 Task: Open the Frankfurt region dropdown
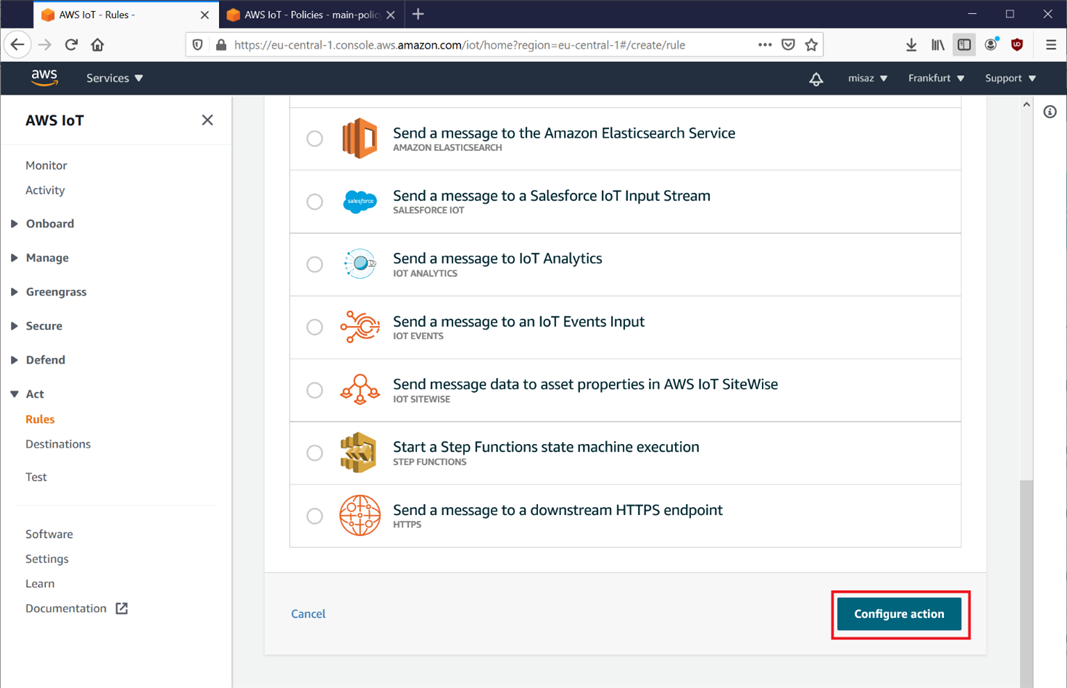tap(935, 78)
